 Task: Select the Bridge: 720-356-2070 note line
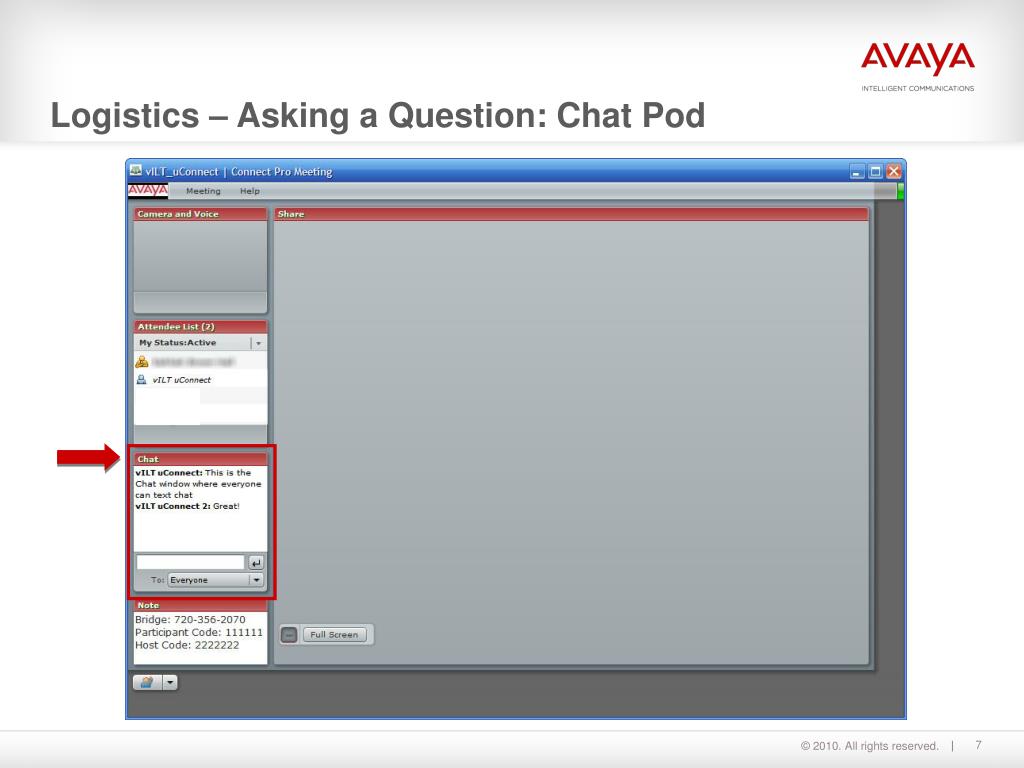190,619
